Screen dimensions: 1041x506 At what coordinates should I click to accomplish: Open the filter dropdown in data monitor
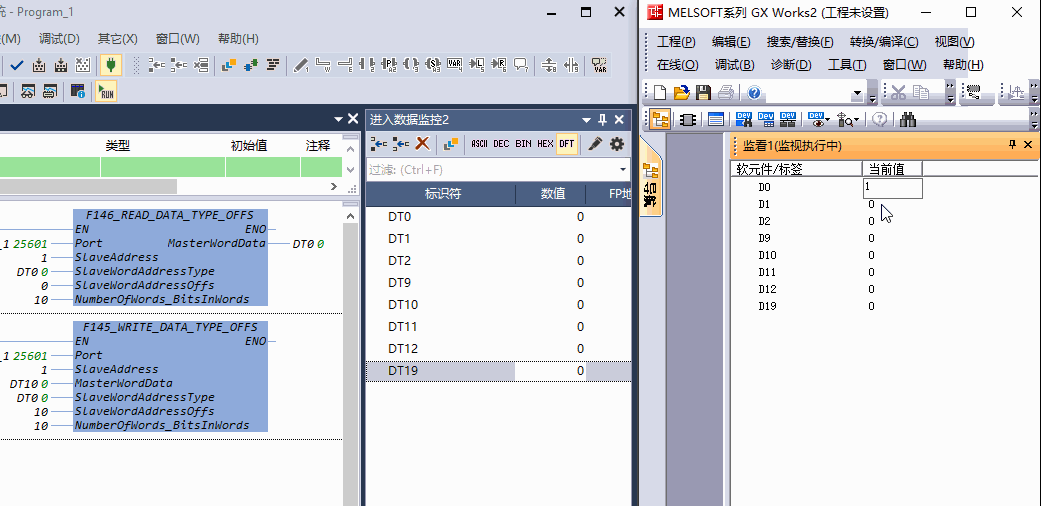point(623,170)
